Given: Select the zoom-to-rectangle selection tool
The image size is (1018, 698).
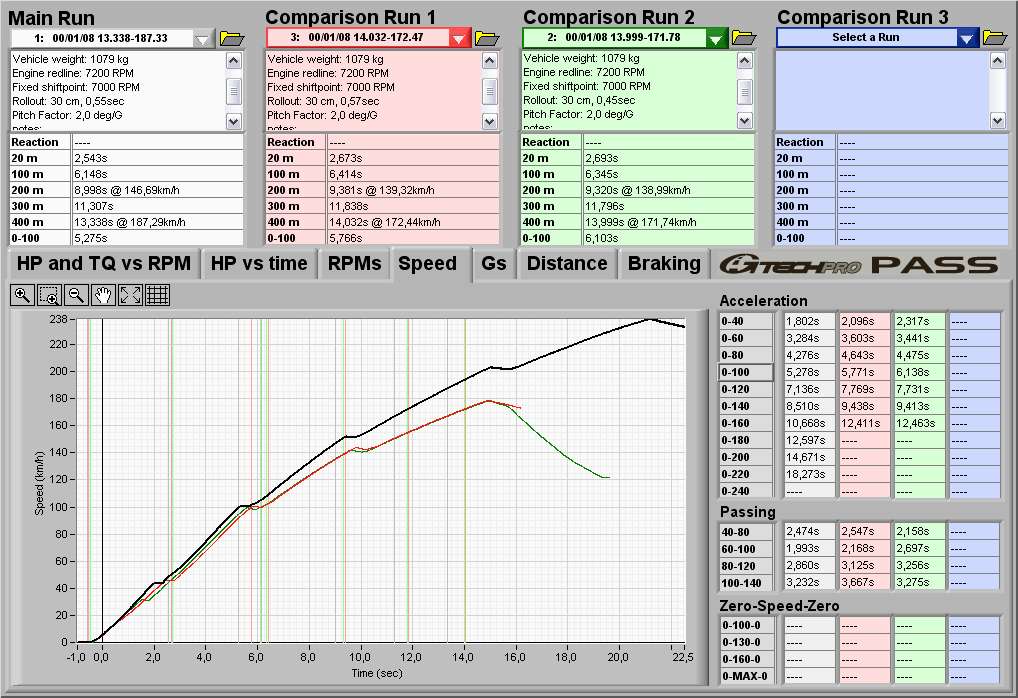Looking at the screenshot, I should 49,294.
